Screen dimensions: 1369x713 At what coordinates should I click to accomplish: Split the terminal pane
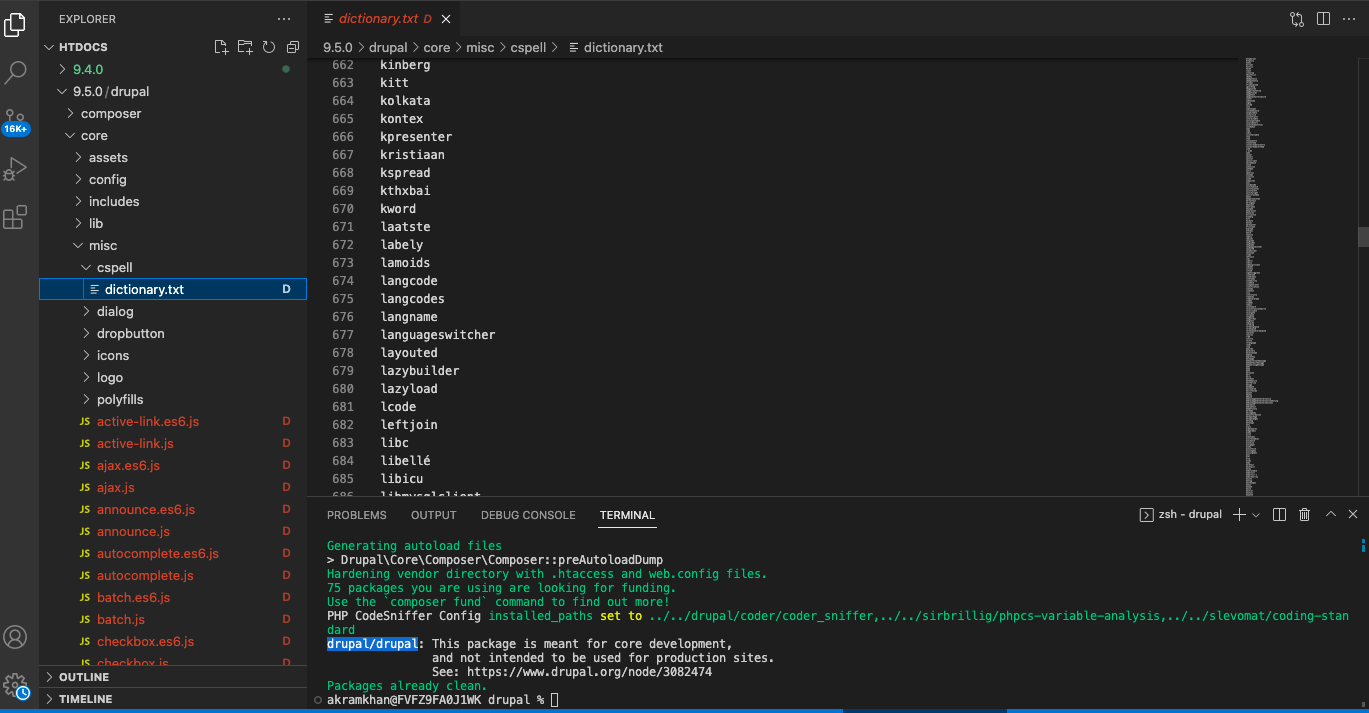click(x=1278, y=513)
